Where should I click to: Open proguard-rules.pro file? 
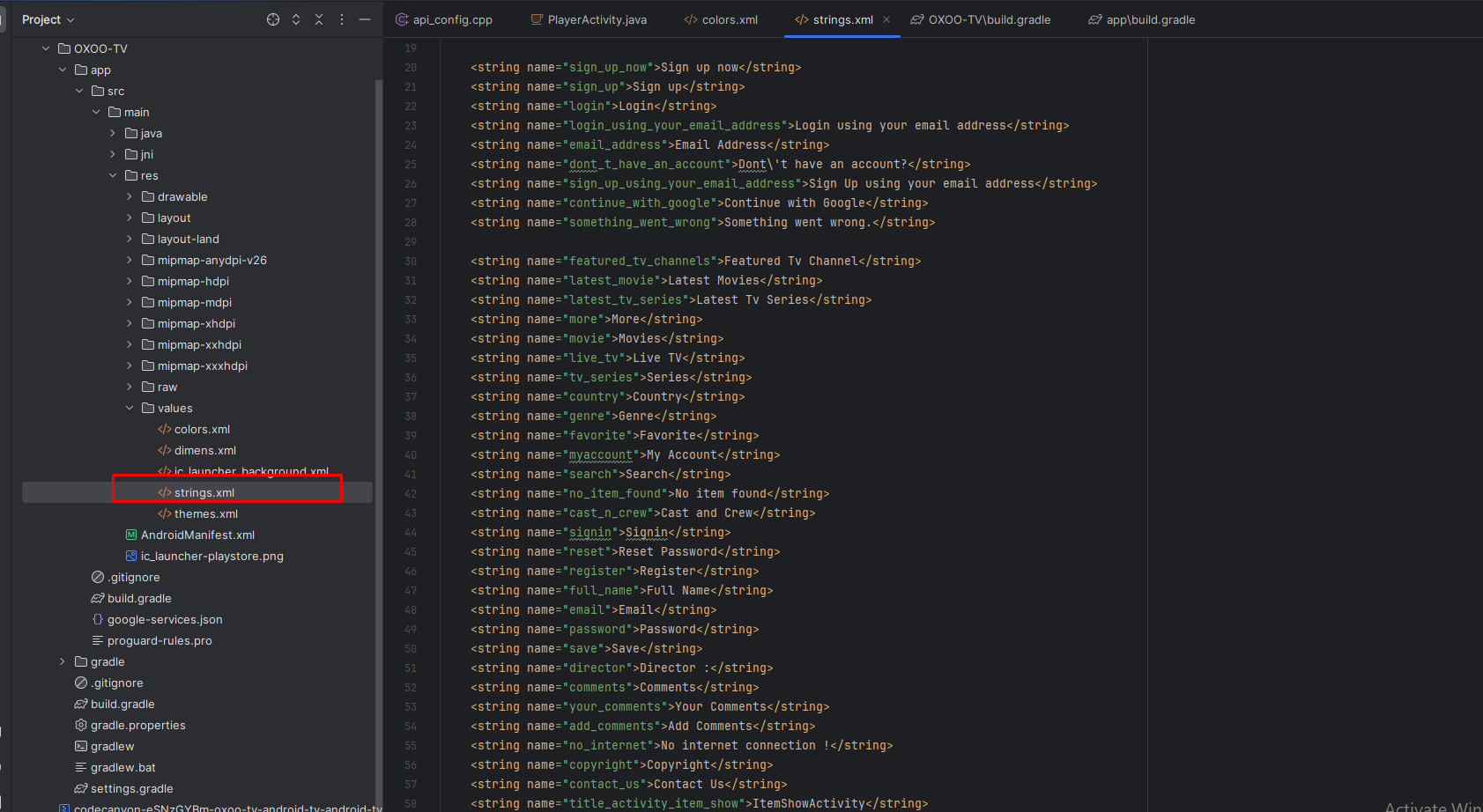[x=159, y=640]
